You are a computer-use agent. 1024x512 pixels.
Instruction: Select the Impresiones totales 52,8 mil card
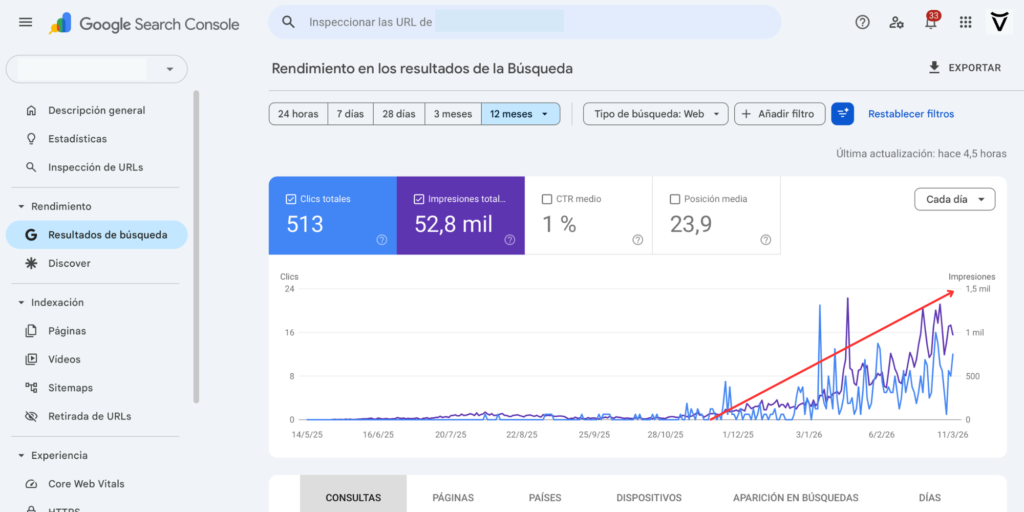pos(460,216)
